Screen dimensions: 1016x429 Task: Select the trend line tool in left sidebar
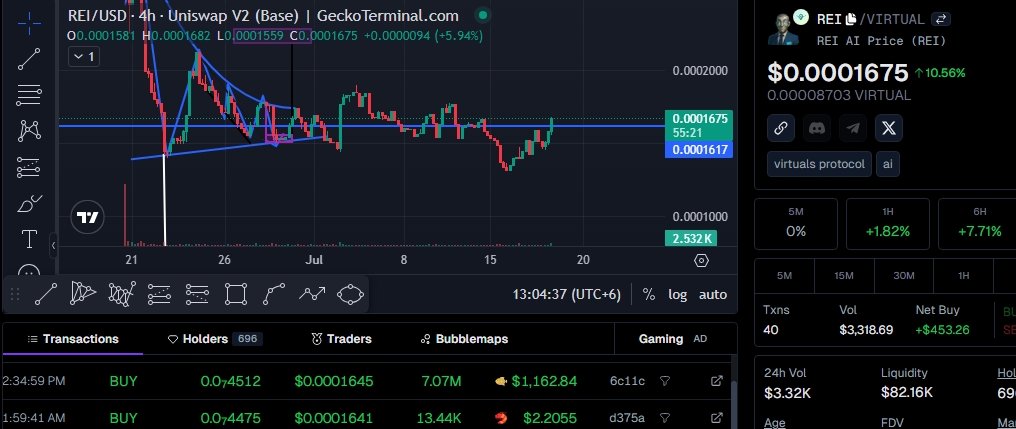[x=29, y=59]
